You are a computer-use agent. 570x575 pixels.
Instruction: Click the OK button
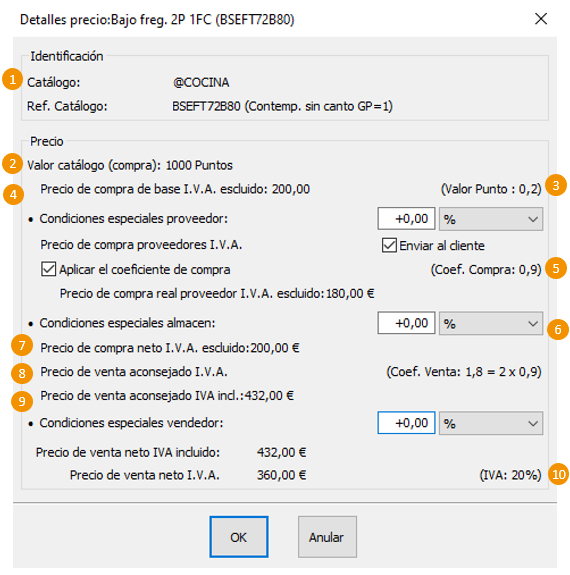click(239, 537)
